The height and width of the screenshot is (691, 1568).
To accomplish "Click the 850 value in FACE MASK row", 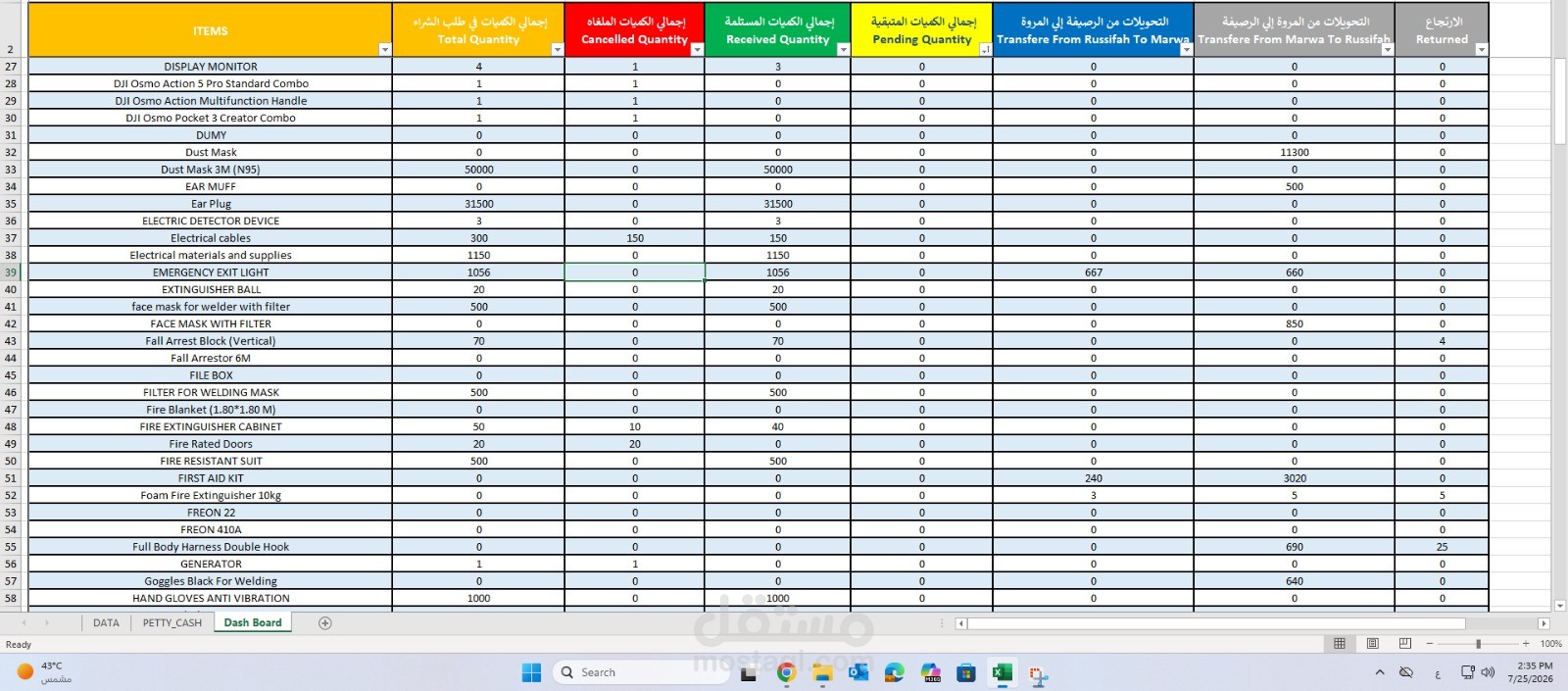I will tap(1294, 324).
